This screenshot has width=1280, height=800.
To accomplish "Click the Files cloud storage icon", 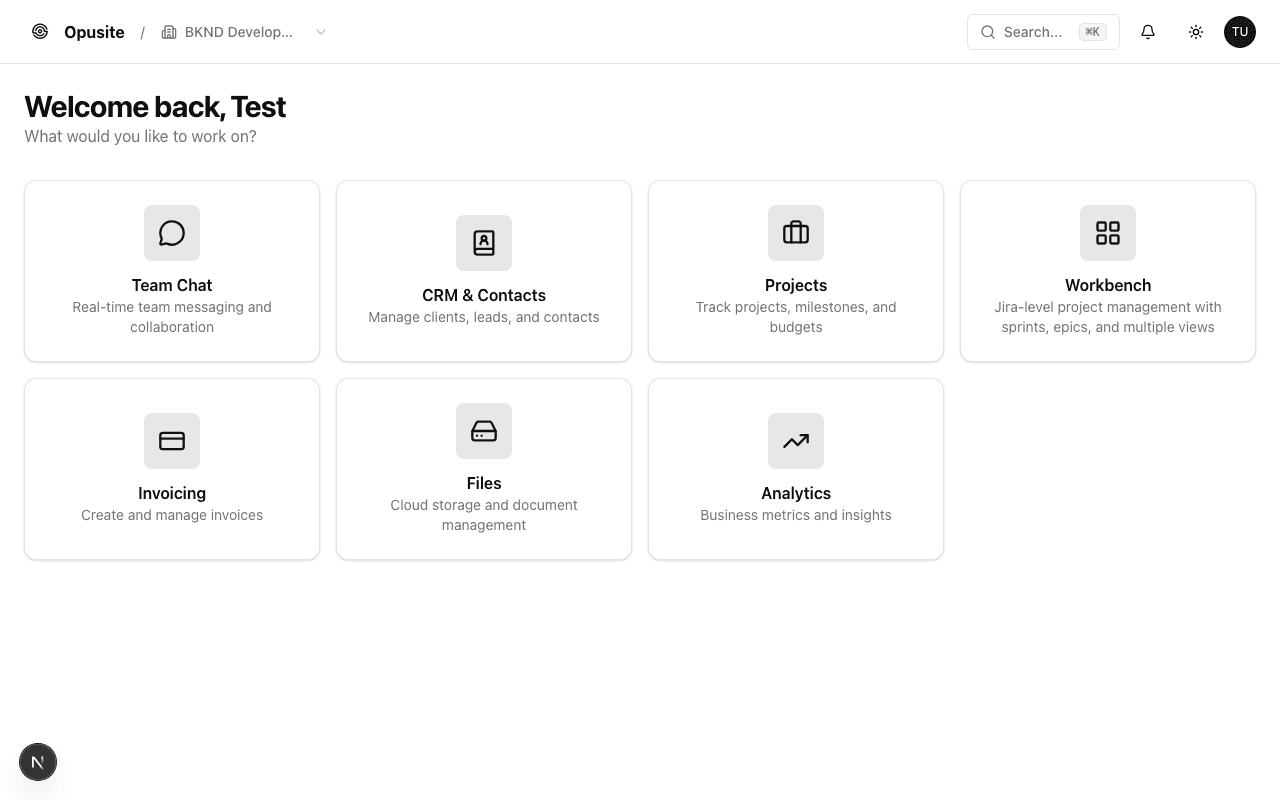I will (x=484, y=431).
